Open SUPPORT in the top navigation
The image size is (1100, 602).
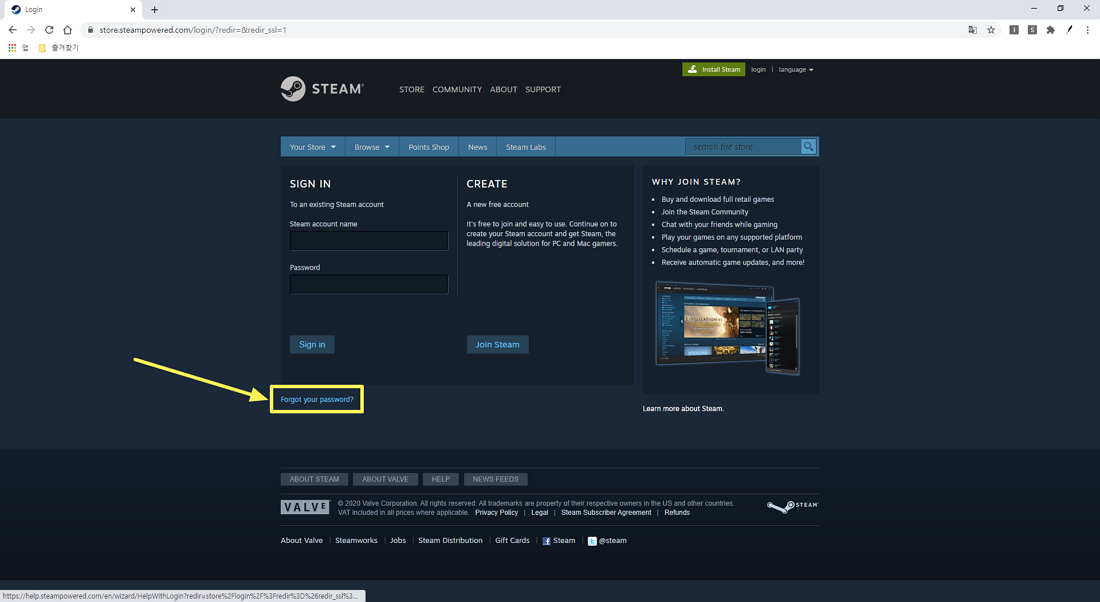tap(543, 89)
